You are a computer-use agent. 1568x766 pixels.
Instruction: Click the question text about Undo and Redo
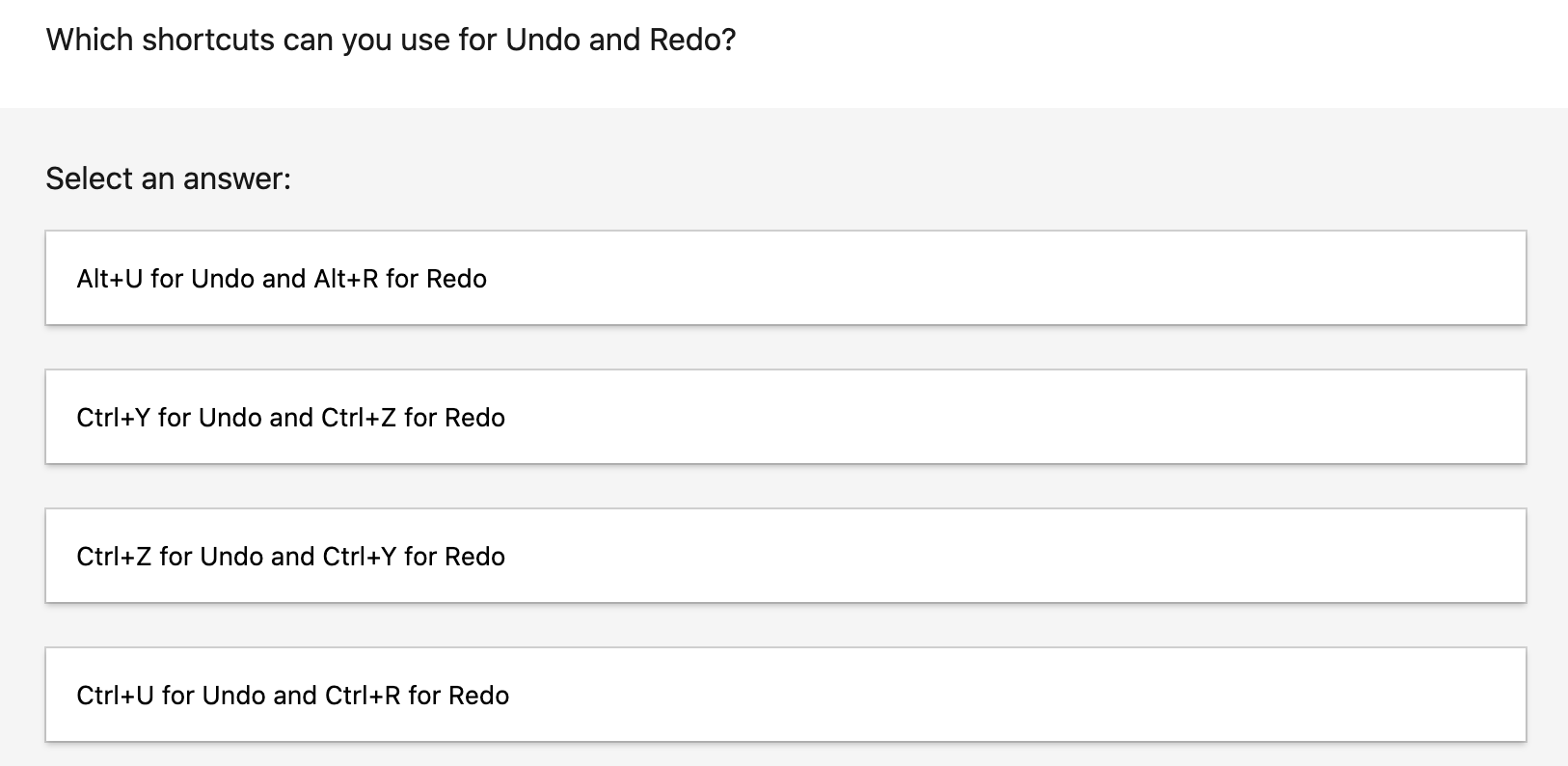pos(391,40)
